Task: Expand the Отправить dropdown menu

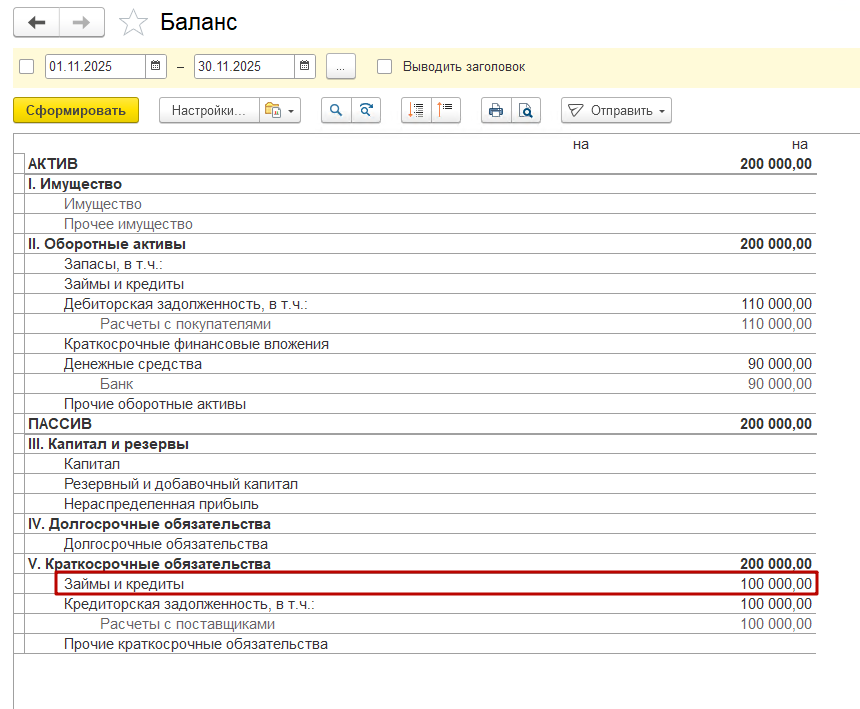Action: pyautogui.click(x=616, y=111)
